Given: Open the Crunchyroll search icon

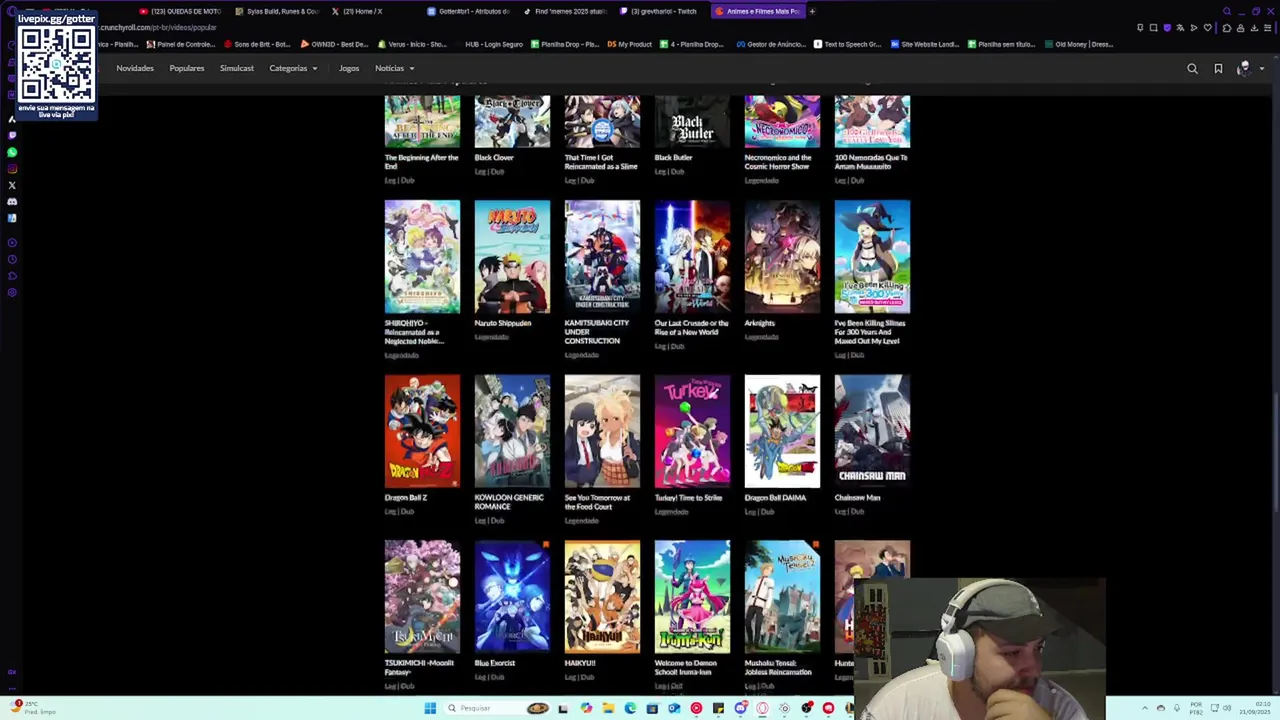Looking at the screenshot, I should [1192, 69].
